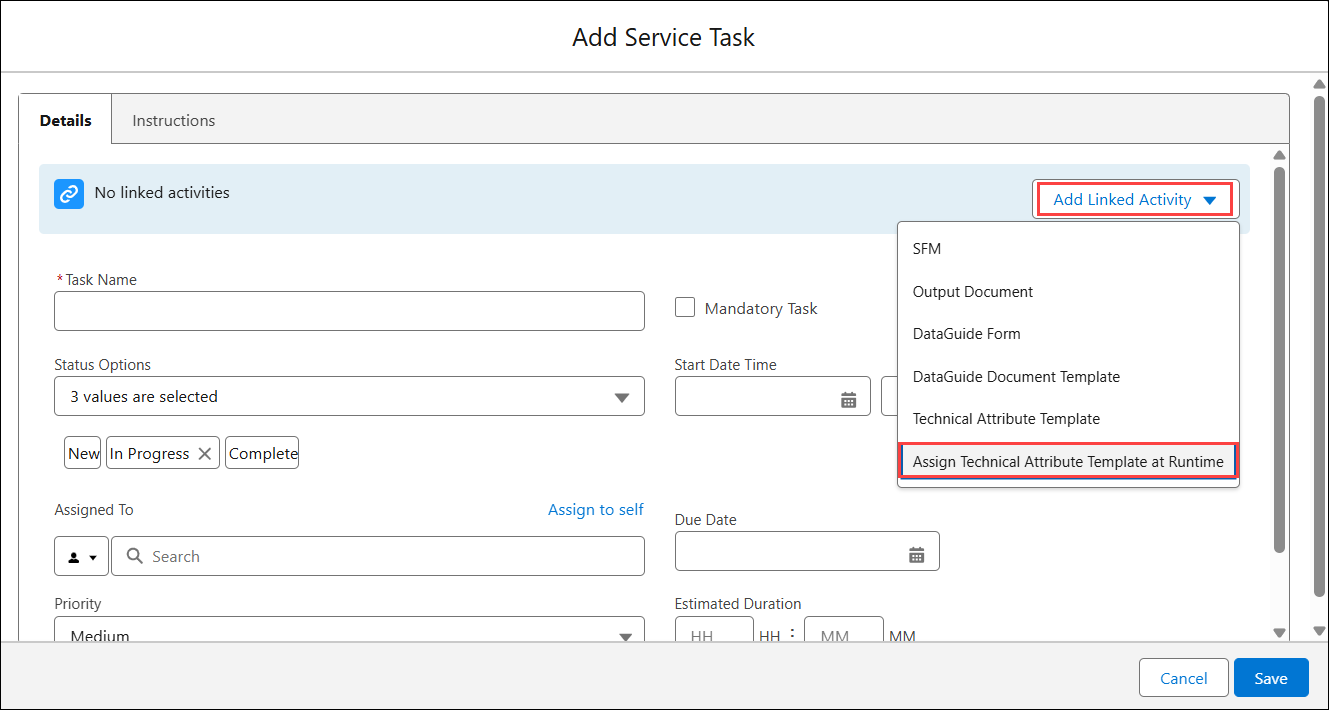This screenshot has width=1329, height=710.
Task: Click the Estimated Duration MM field
Action: pos(844,631)
